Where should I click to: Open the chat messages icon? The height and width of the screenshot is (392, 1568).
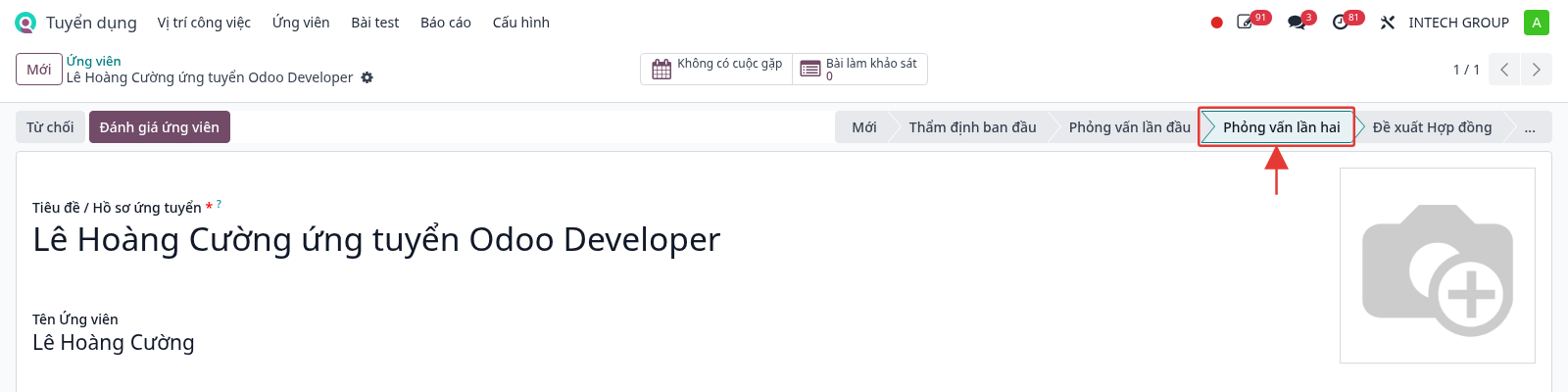1297,23
